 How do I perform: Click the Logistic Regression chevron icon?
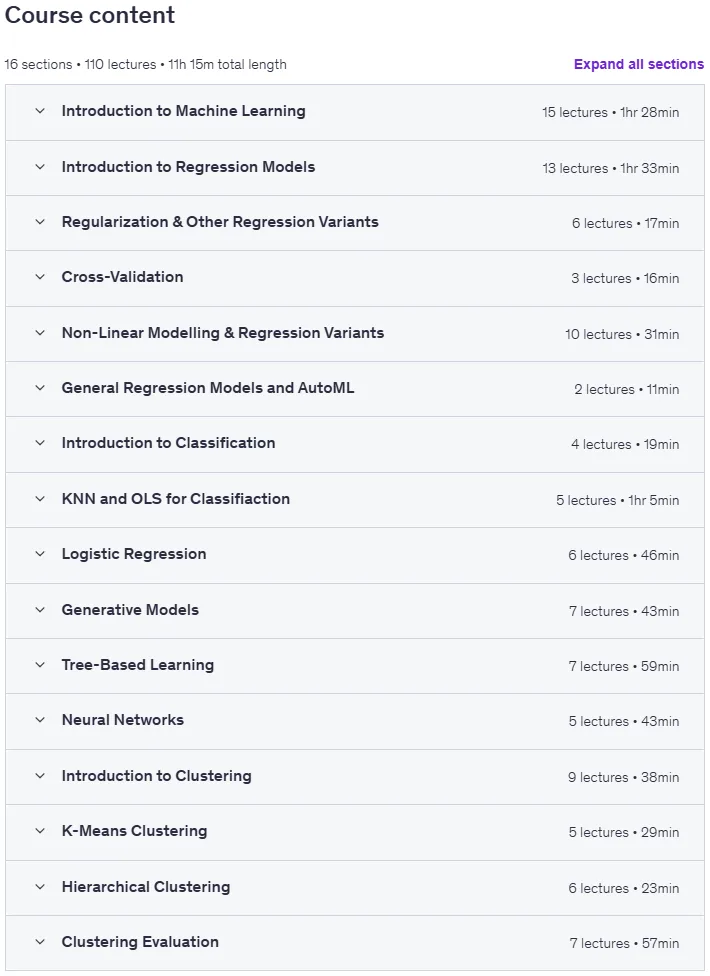(40, 554)
